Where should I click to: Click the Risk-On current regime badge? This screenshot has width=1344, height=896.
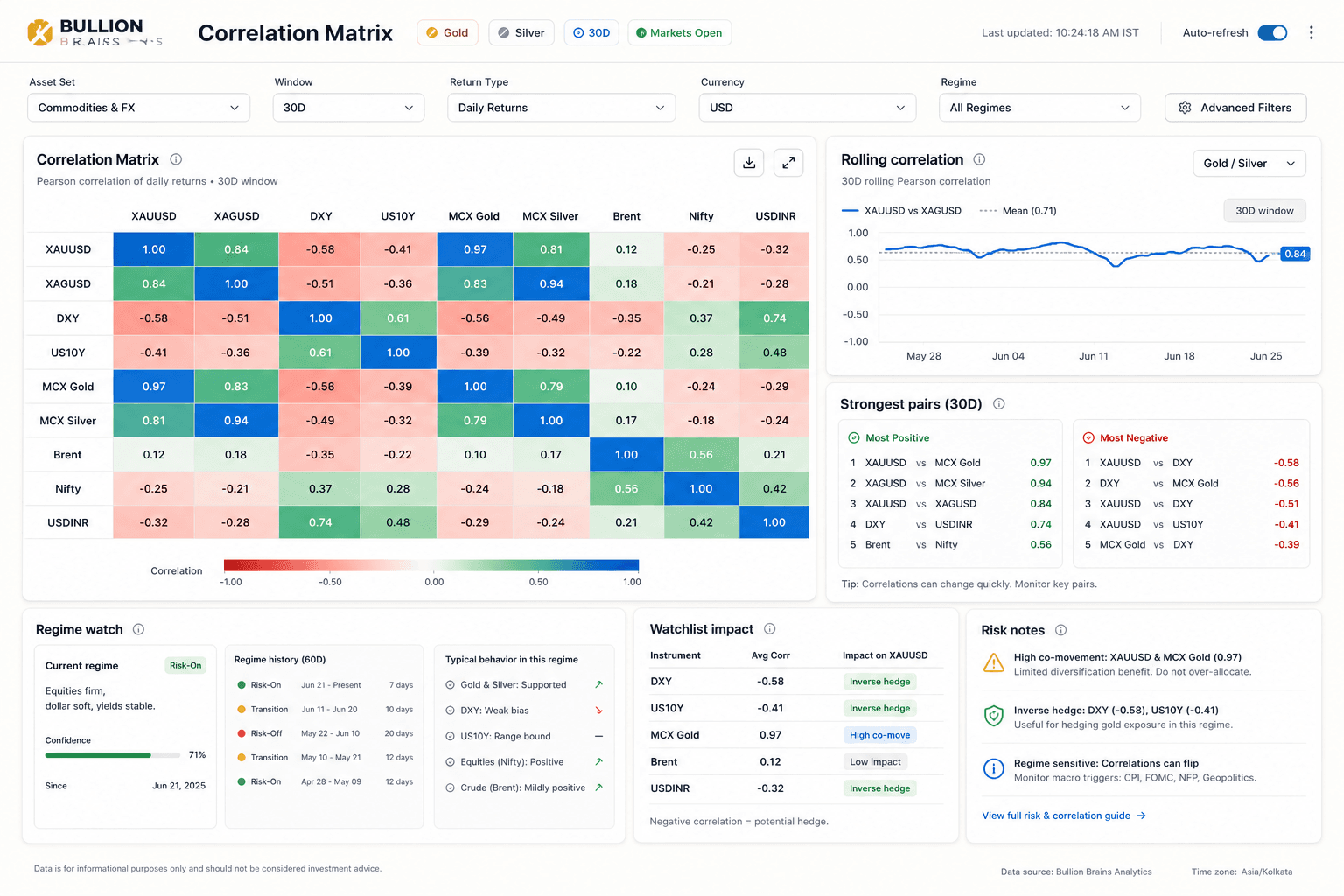pos(185,665)
